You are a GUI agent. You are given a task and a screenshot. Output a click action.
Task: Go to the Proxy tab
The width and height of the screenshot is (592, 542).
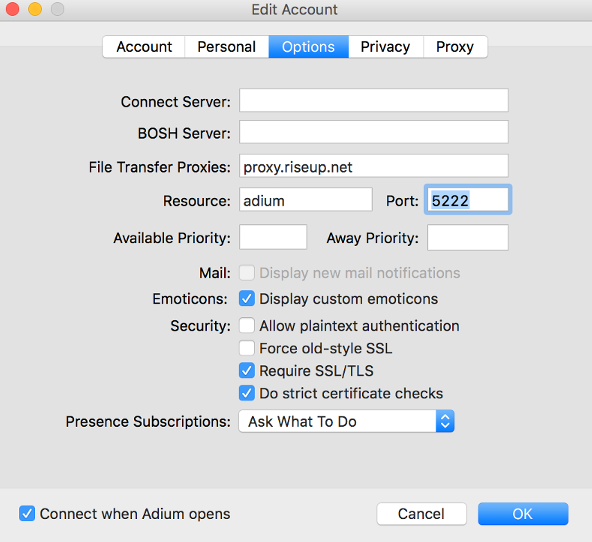[x=455, y=47]
